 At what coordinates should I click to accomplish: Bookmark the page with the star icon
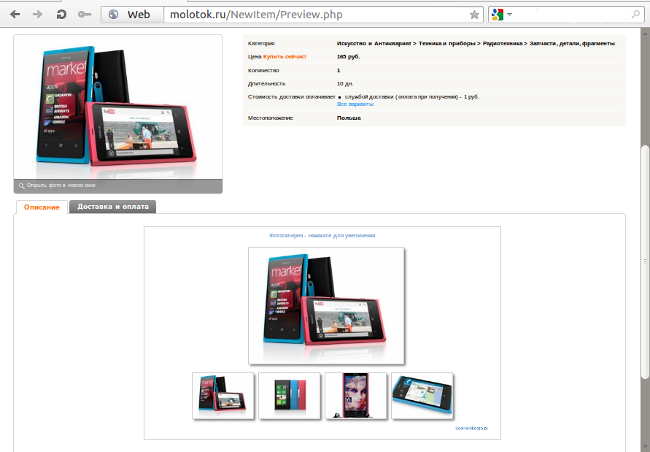point(474,15)
